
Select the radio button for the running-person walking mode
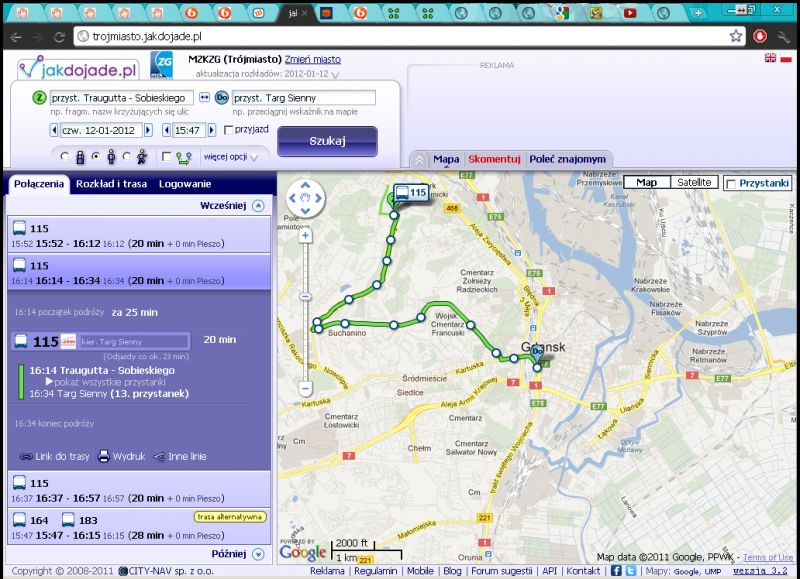(127, 157)
